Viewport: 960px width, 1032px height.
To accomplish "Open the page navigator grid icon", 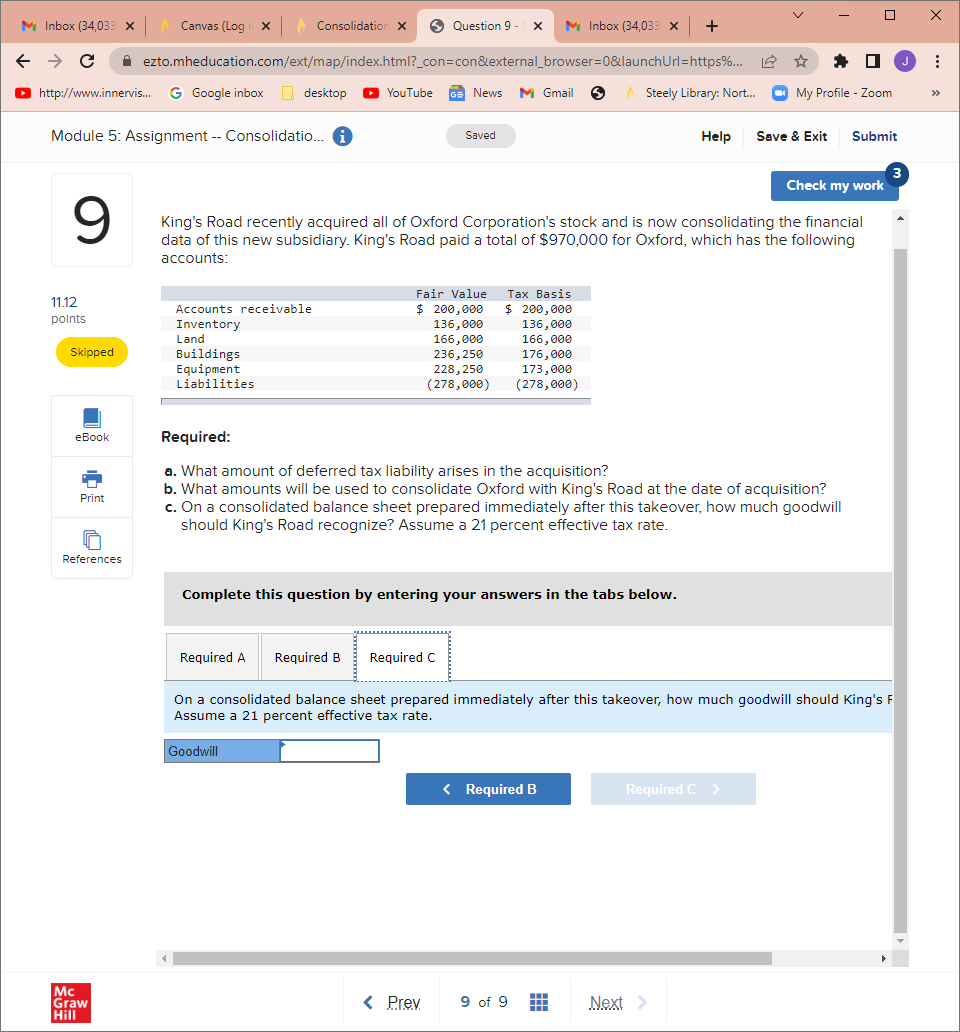I will [539, 1001].
